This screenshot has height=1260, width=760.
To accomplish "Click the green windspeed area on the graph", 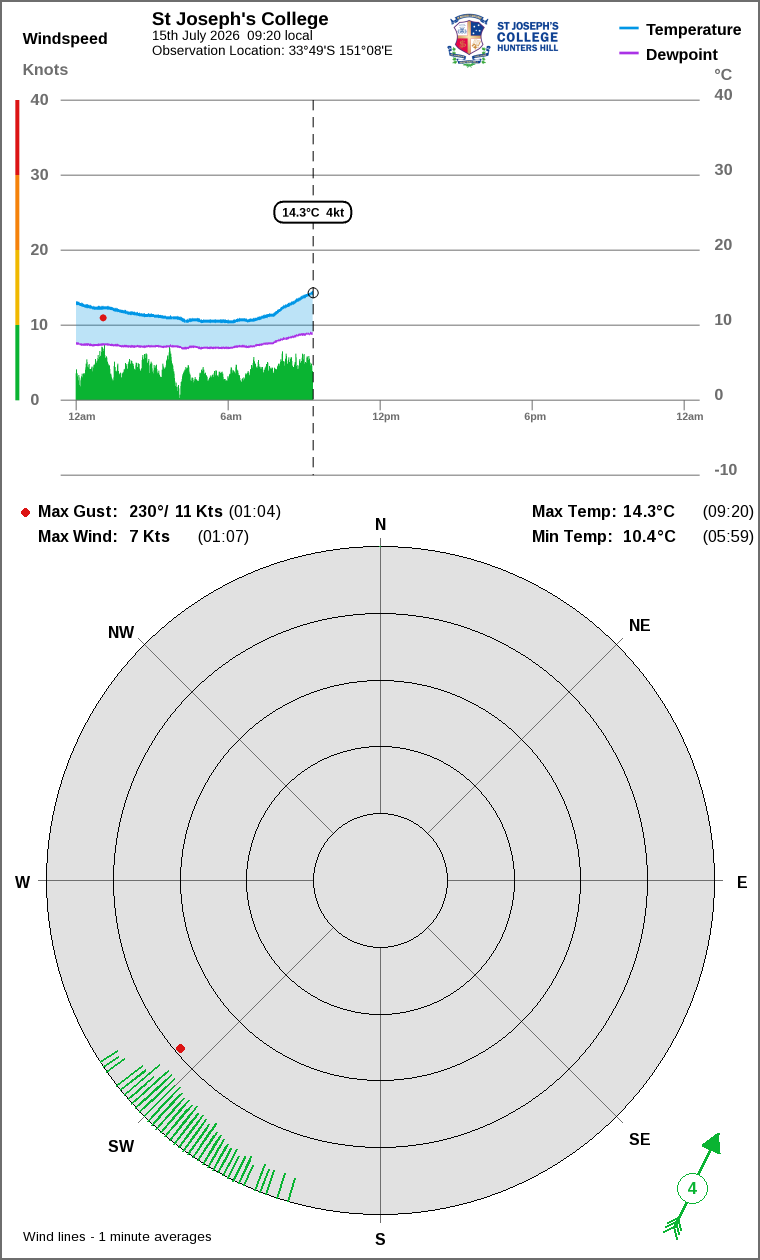I will [x=194, y=375].
